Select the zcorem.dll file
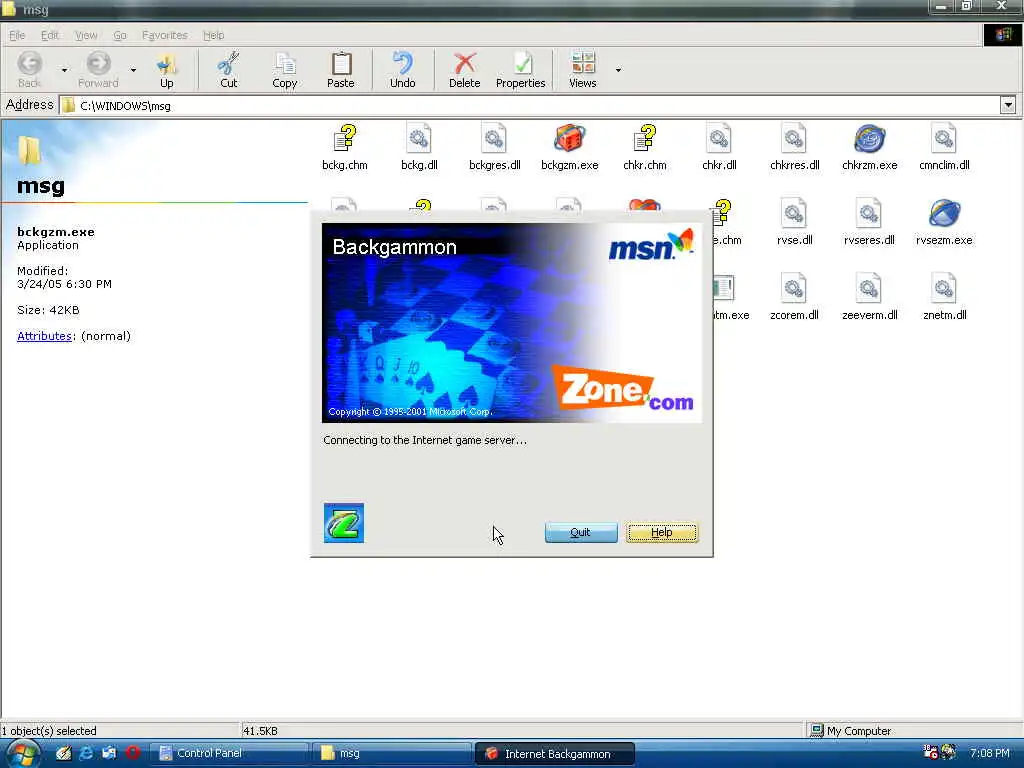1024x768 pixels. (x=794, y=298)
